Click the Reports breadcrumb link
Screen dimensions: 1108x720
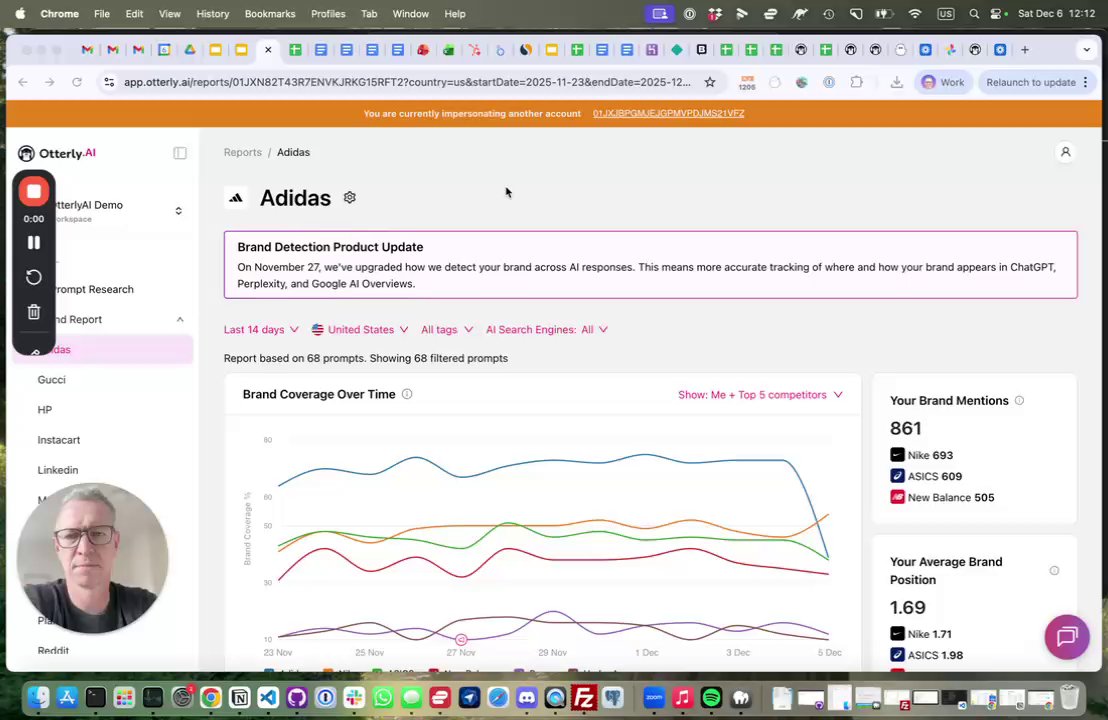pos(242,152)
